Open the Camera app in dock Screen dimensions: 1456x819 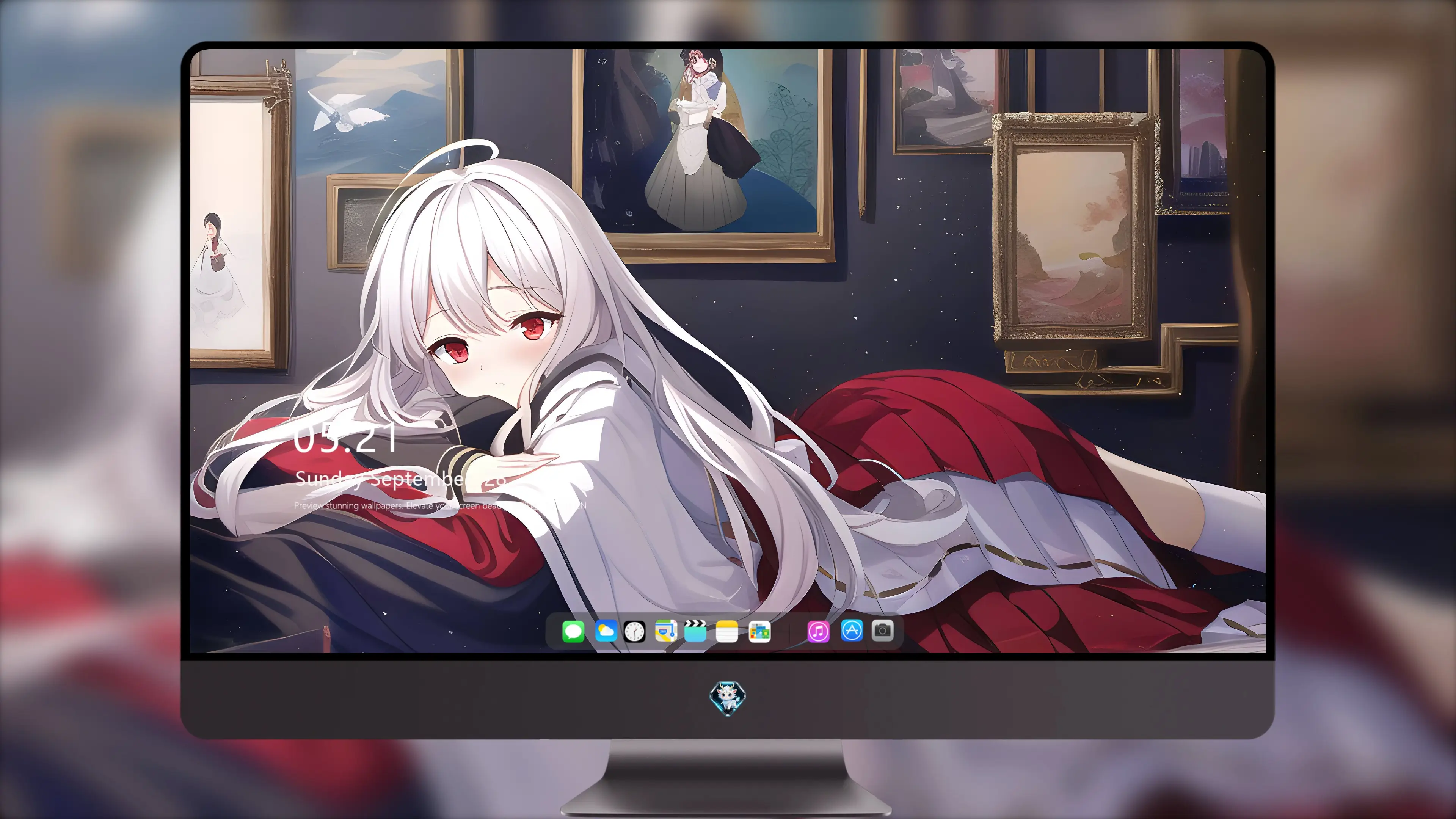883,630
